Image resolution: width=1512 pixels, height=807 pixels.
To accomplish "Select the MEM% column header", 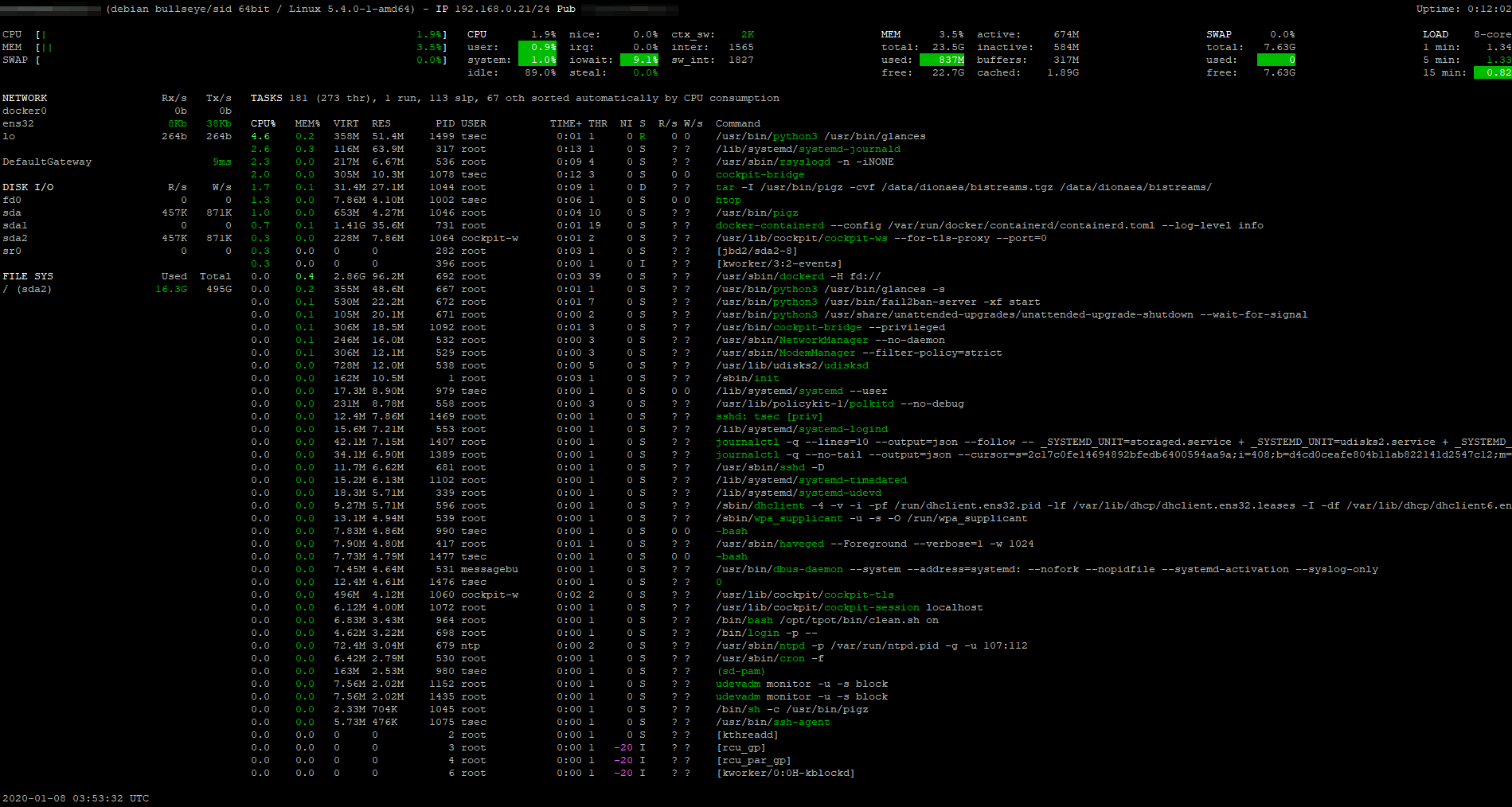I will coord(308,123).
